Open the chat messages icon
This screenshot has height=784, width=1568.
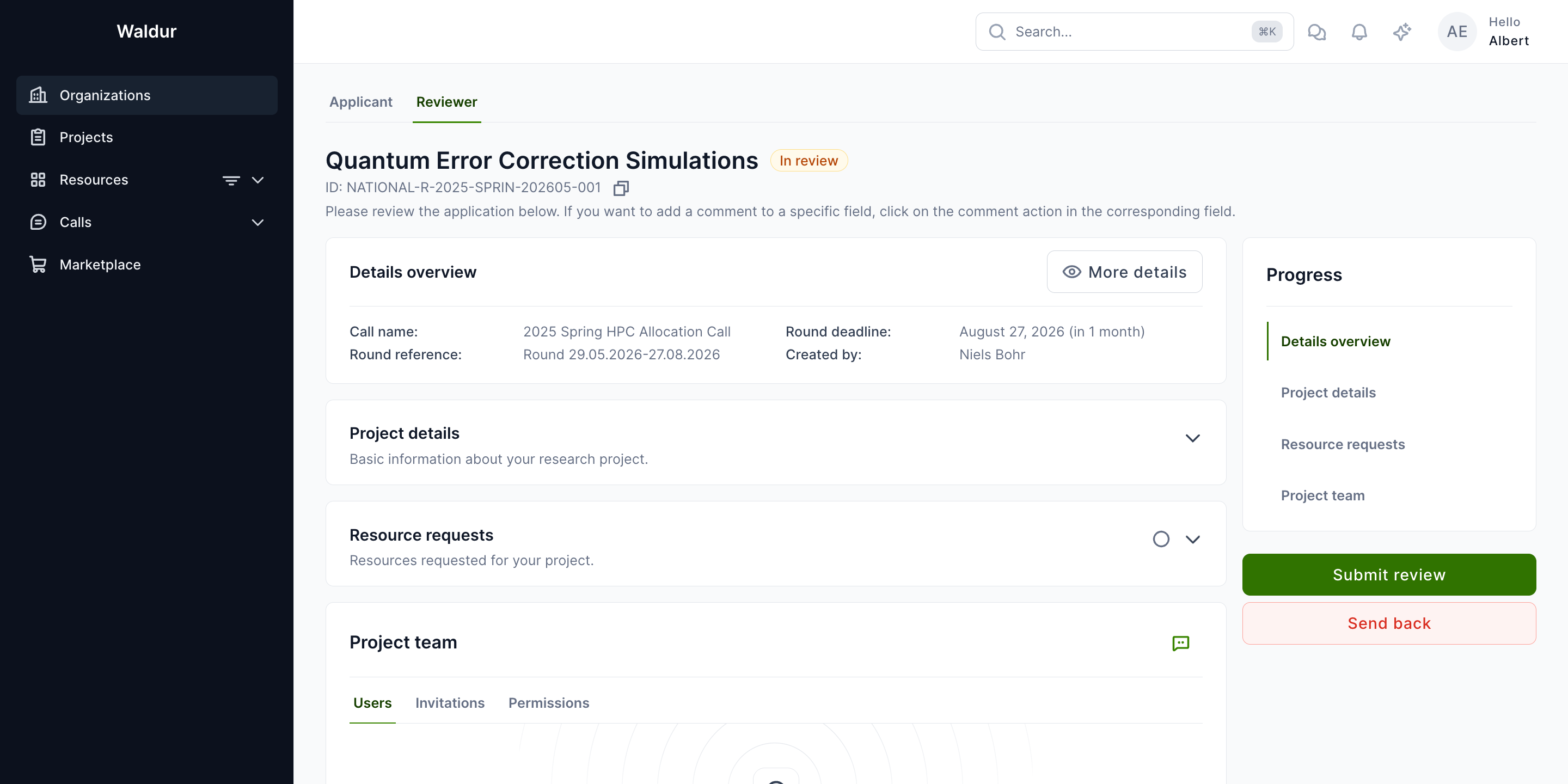click(1316, 32)
